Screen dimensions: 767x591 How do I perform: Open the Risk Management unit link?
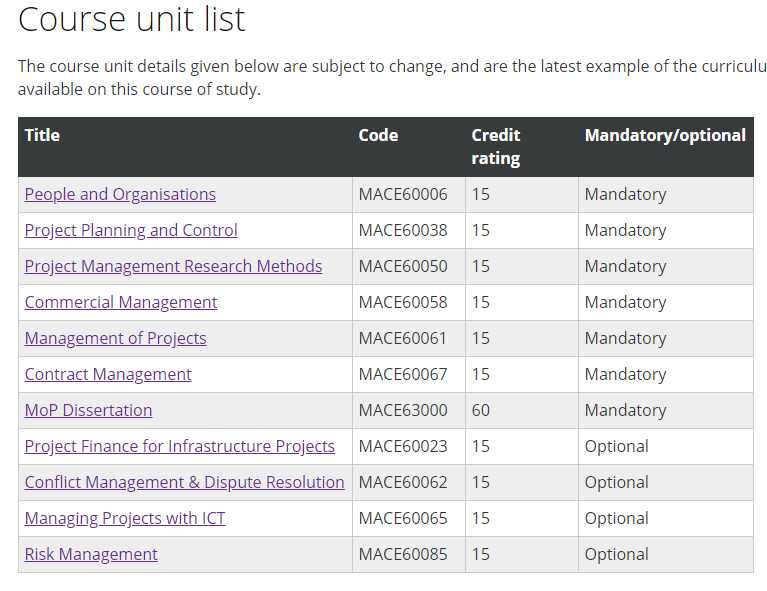(91, 554)
